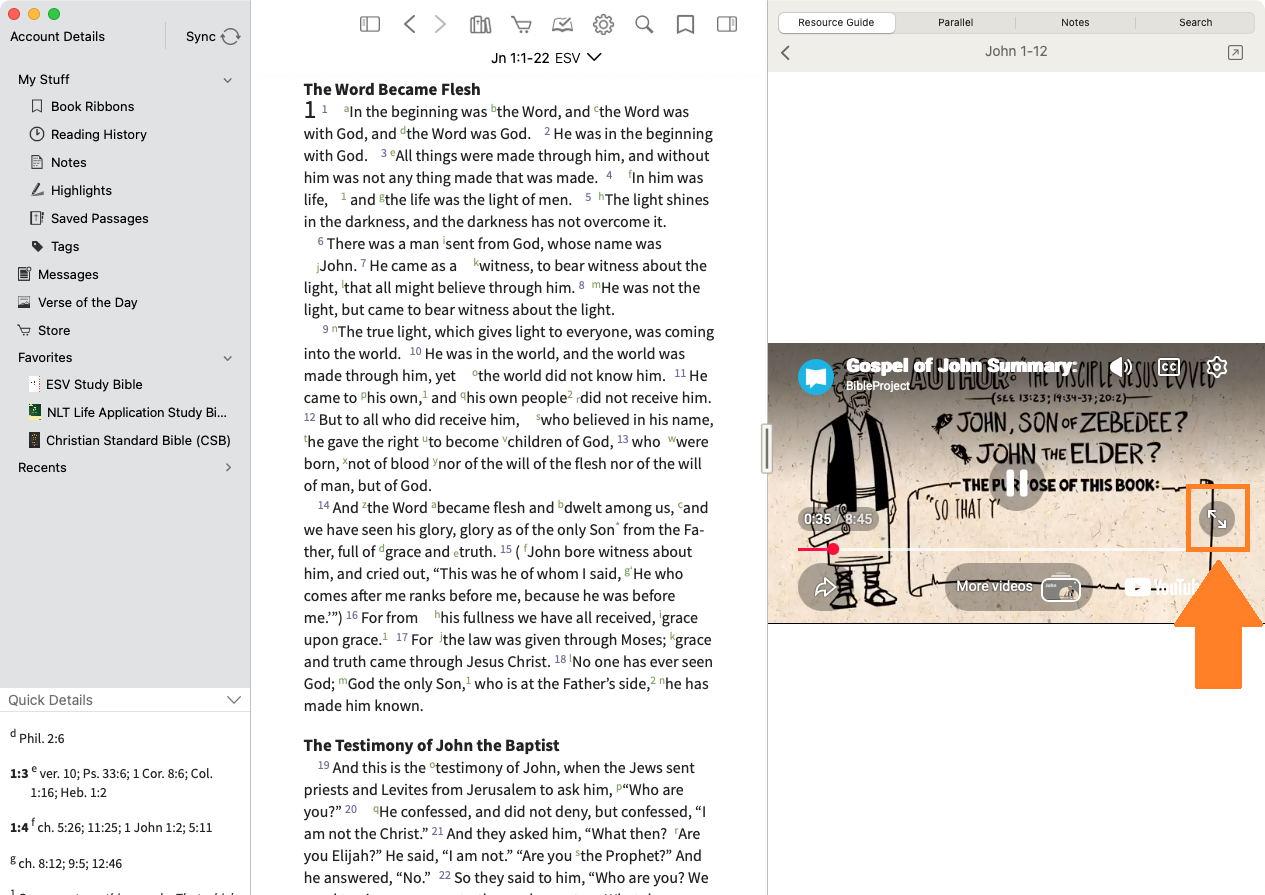Screen dimensions: 1265x895
Task: Click the Sync refresh icon
Action: pos(231,36)
